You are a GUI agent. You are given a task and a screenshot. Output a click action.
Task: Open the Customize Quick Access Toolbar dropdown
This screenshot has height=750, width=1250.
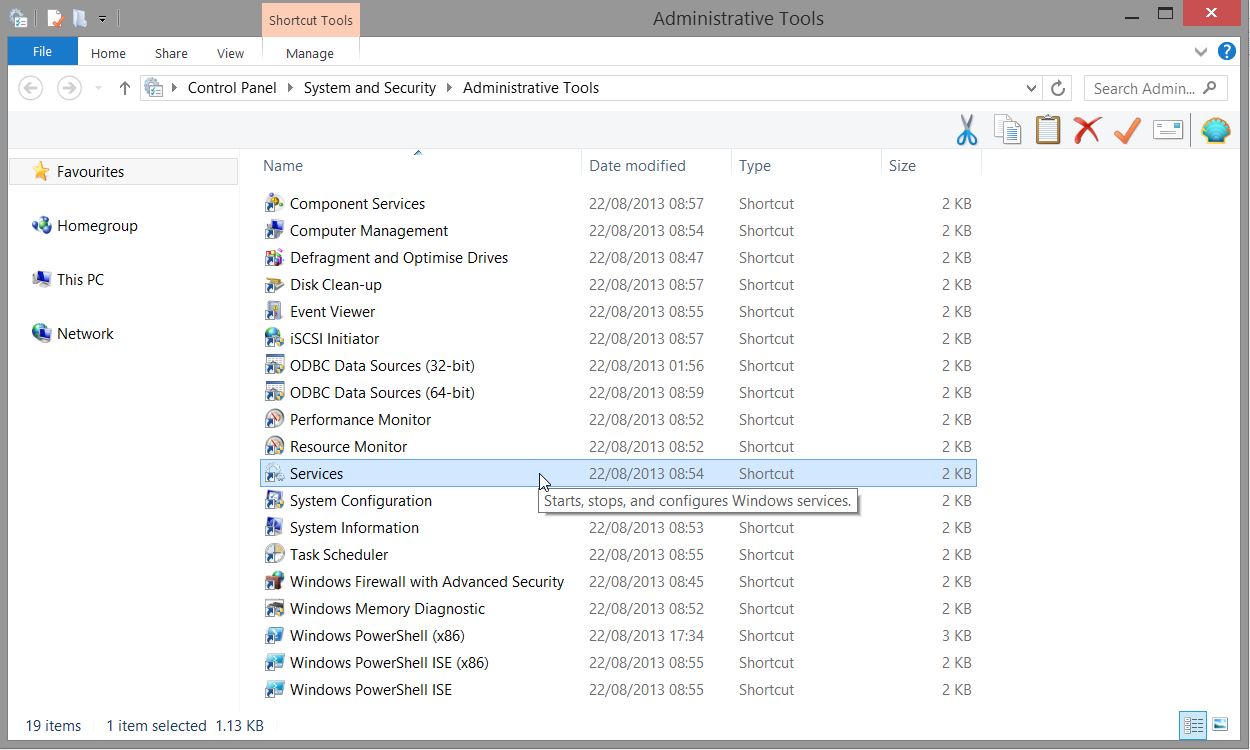pyautogui.click(x=102, y=18)
